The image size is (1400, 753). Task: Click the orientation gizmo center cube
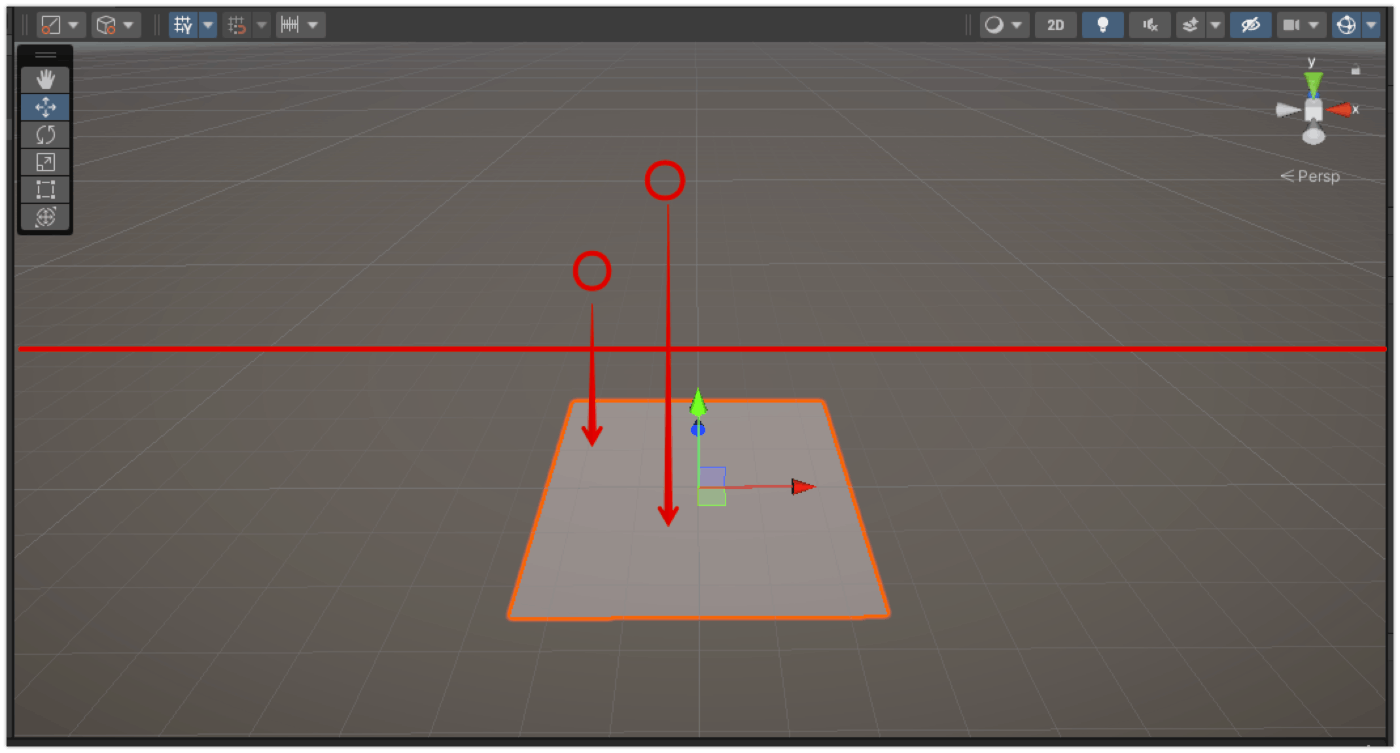[1314, 109]
